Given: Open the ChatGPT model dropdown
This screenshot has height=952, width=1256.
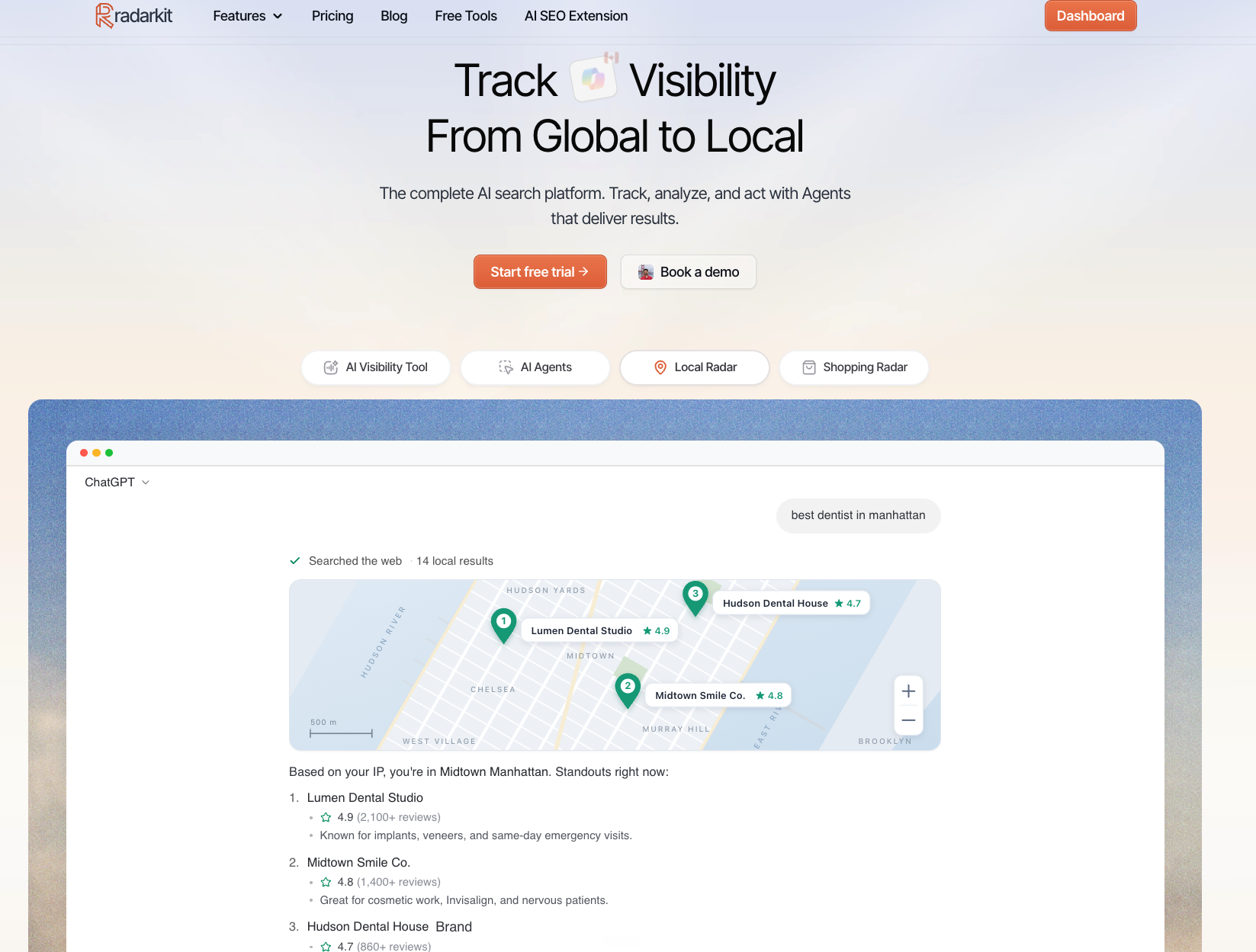Looking at the screenshot, I should [117, 482].
